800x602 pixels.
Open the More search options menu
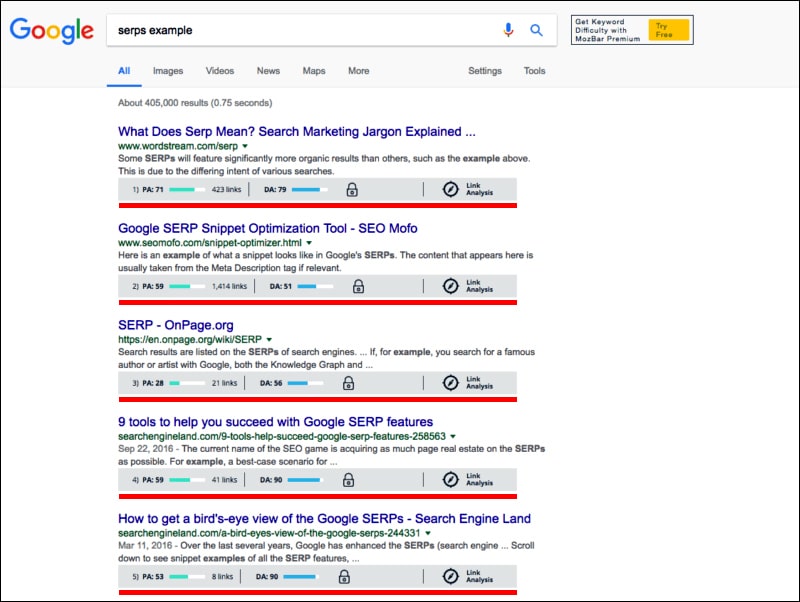tap(359, 71)
